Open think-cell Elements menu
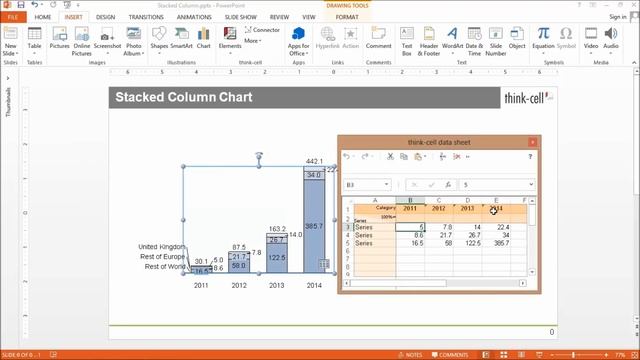Image resolution: width=640 pixels, height=360 pixels. 230,40
